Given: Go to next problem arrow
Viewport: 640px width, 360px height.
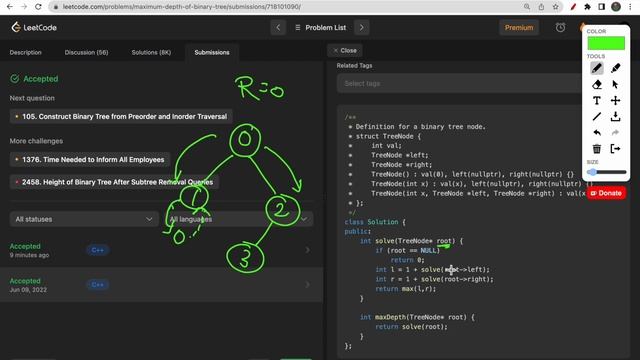Looking at the screenshot, I should coord(362,27).
